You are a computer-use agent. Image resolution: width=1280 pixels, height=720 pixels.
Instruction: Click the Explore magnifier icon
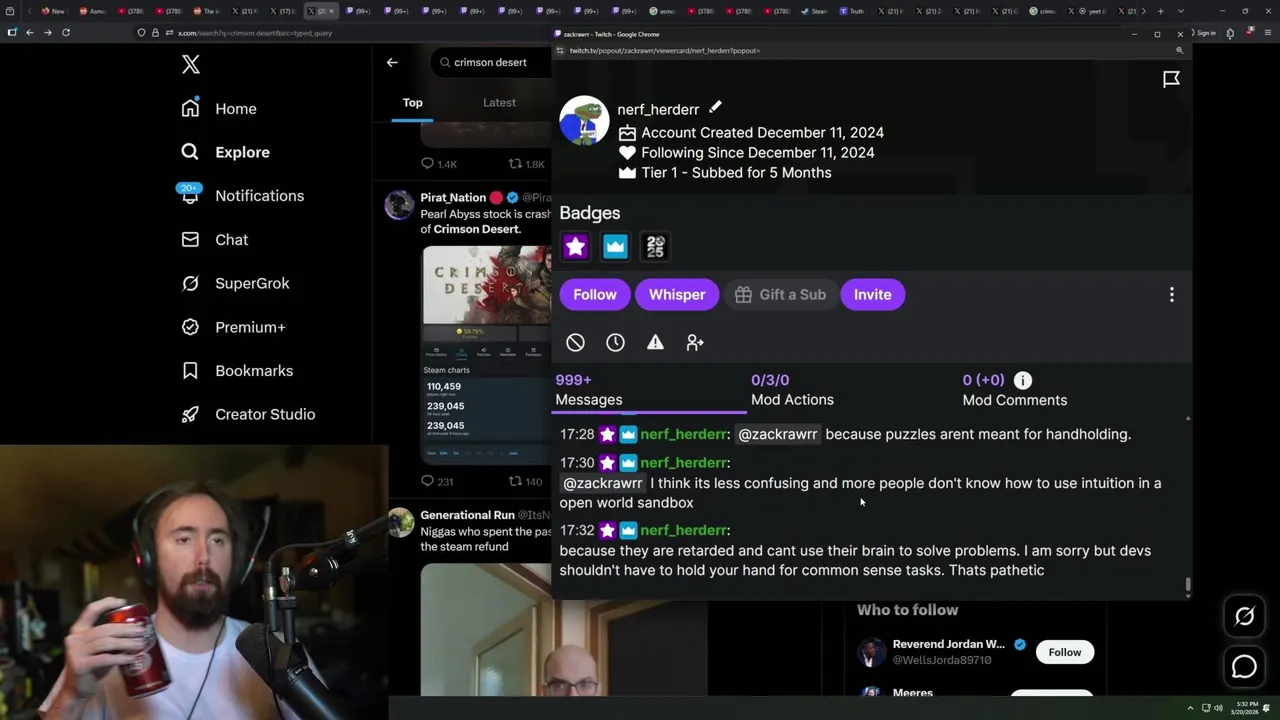[x=190, y=152]
